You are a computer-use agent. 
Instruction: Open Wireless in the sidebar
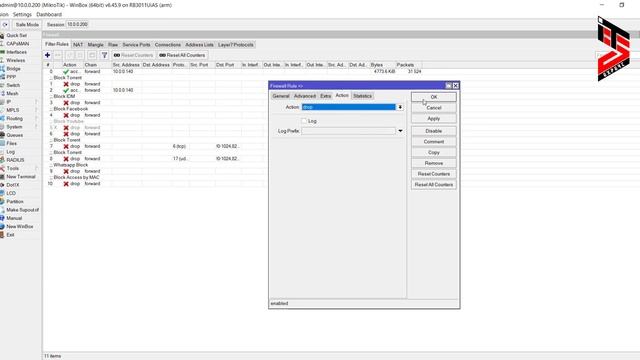[16, 60]
